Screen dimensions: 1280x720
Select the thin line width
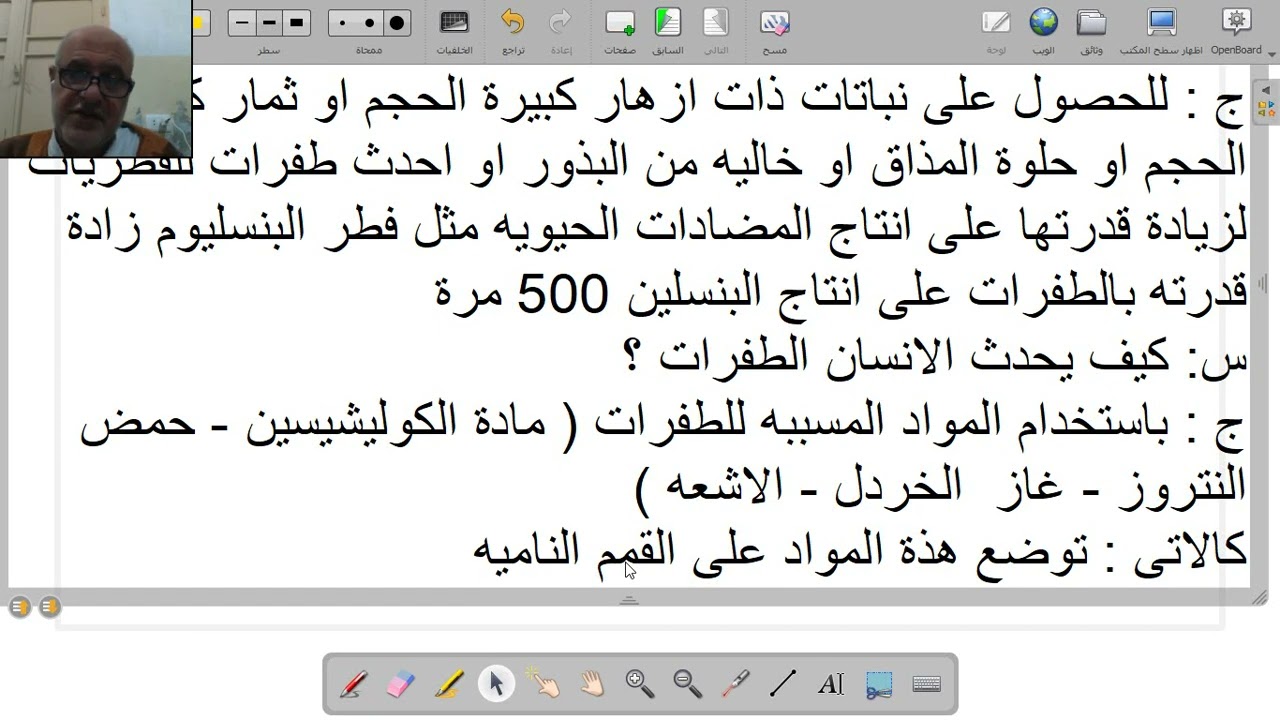[x=242, y=22]
